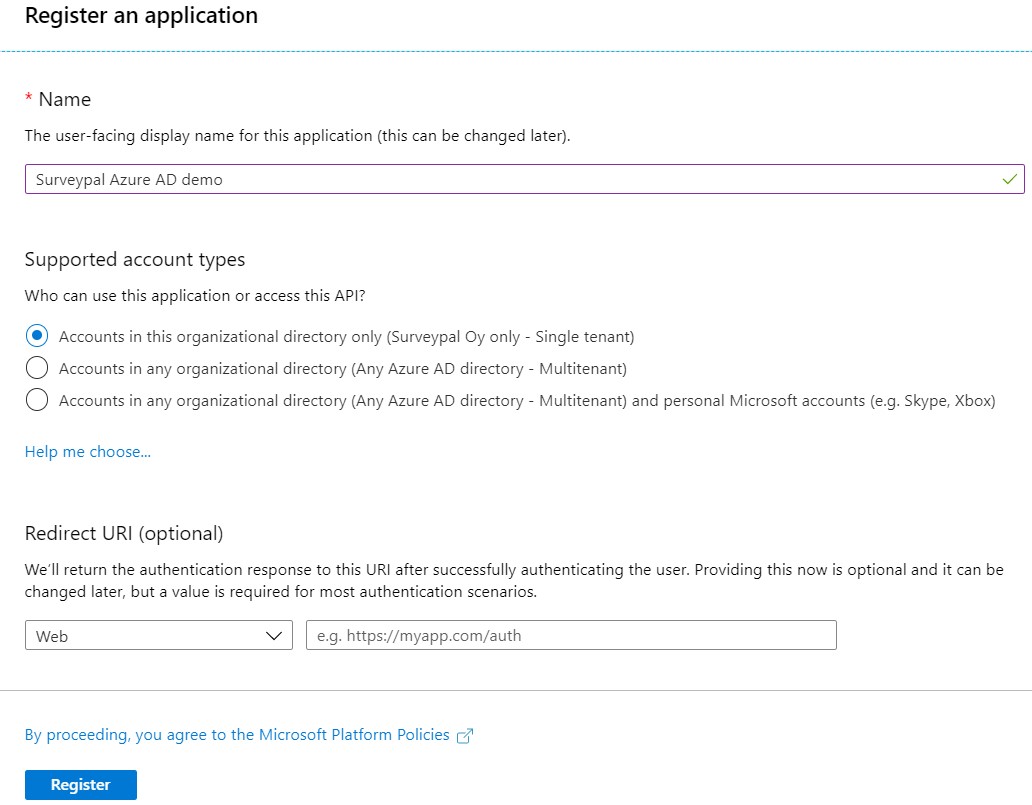
Task: Click the blue Register button
Action: (81, 785)
